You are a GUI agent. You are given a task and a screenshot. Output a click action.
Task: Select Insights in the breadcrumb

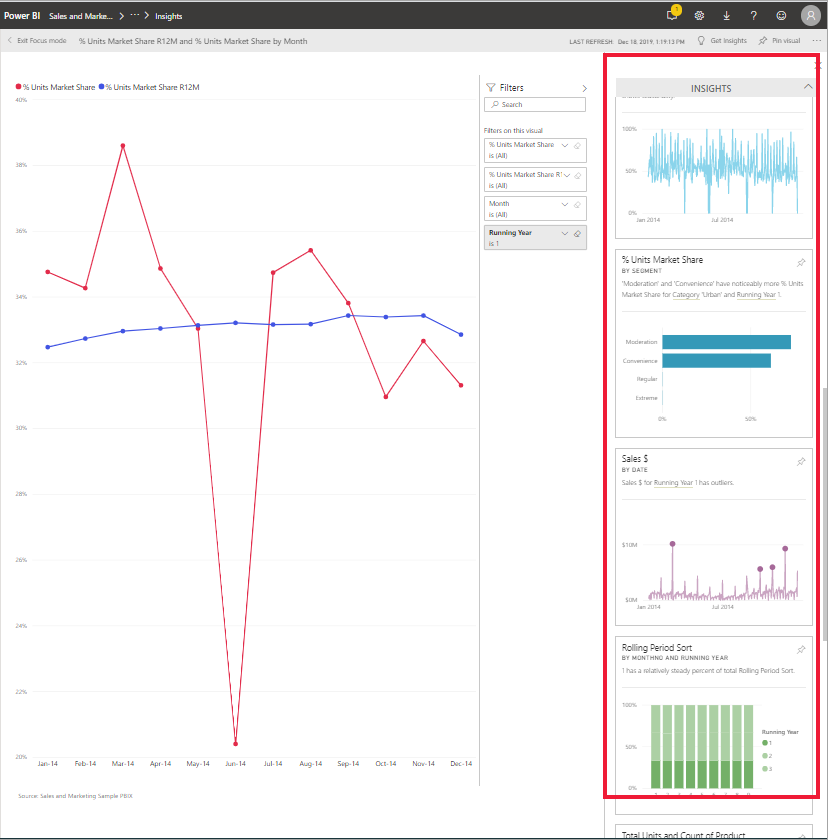tap(167, 15)
